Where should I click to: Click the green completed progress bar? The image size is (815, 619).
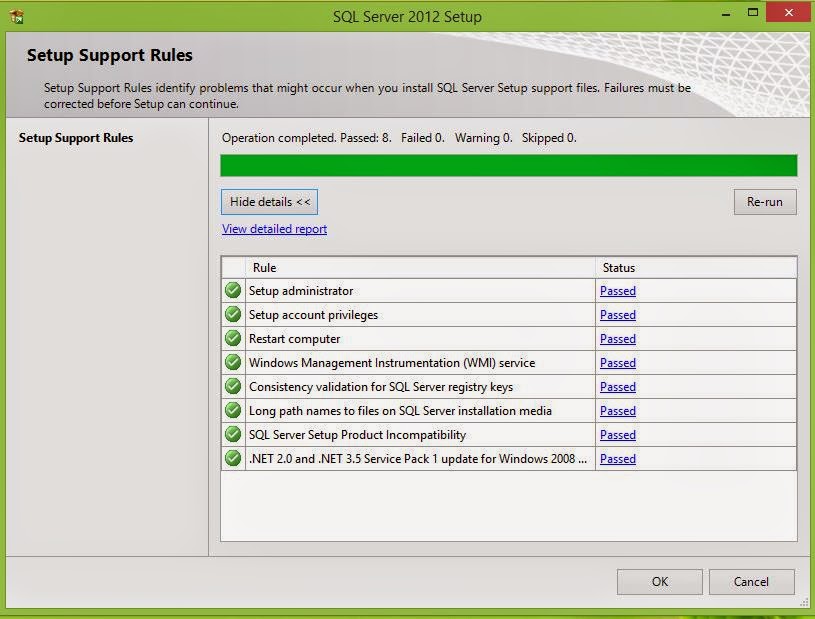pos(508,166)
